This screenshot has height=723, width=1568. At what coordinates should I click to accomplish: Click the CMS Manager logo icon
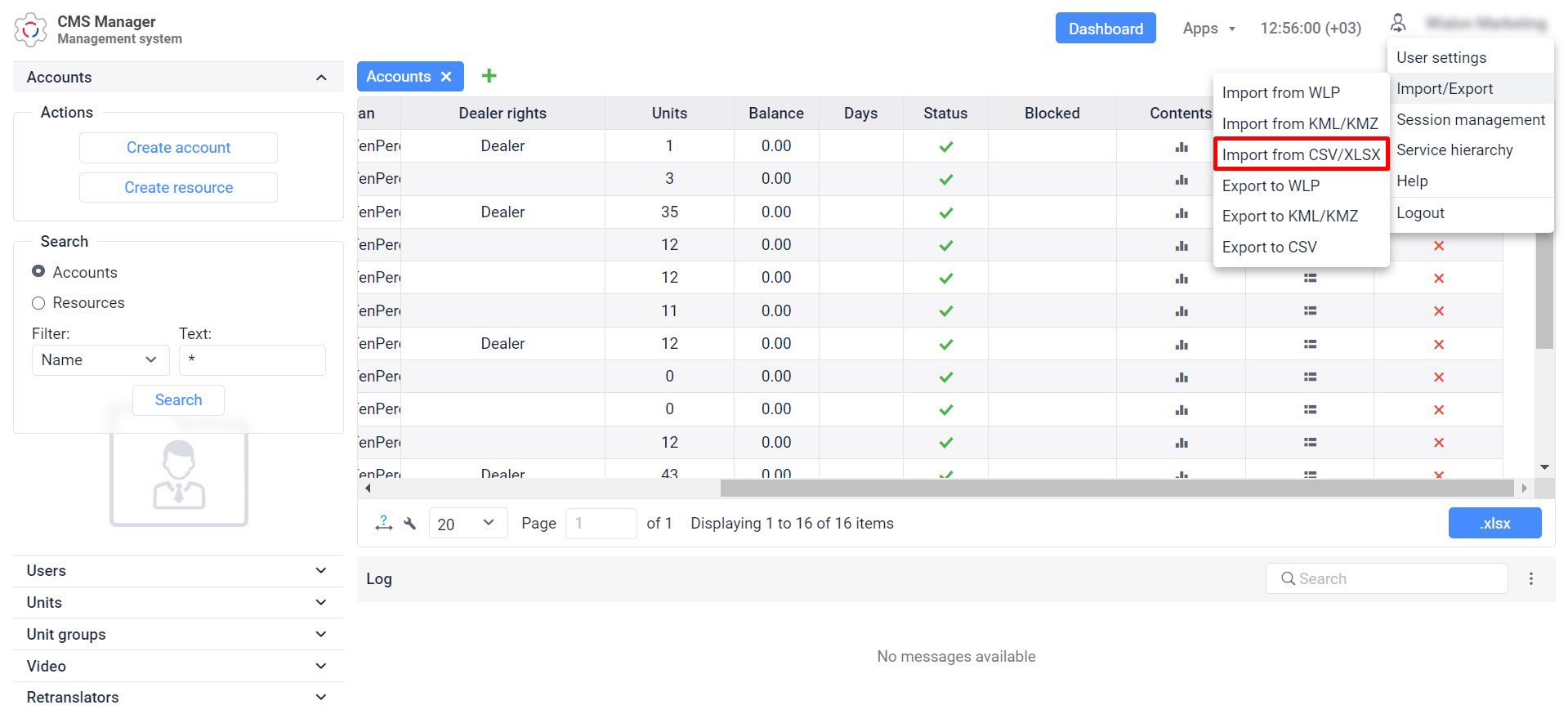coord(30,29)
